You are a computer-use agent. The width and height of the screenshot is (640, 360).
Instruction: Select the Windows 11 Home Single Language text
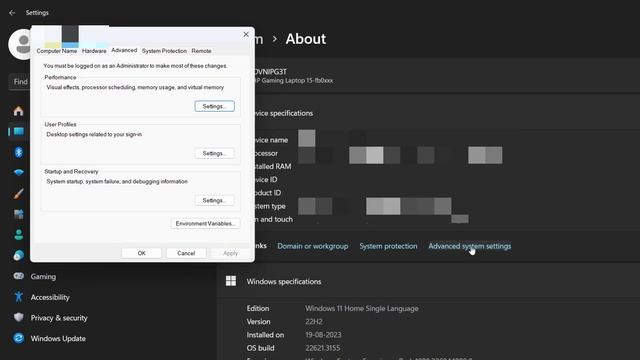(x=362, y=308)
